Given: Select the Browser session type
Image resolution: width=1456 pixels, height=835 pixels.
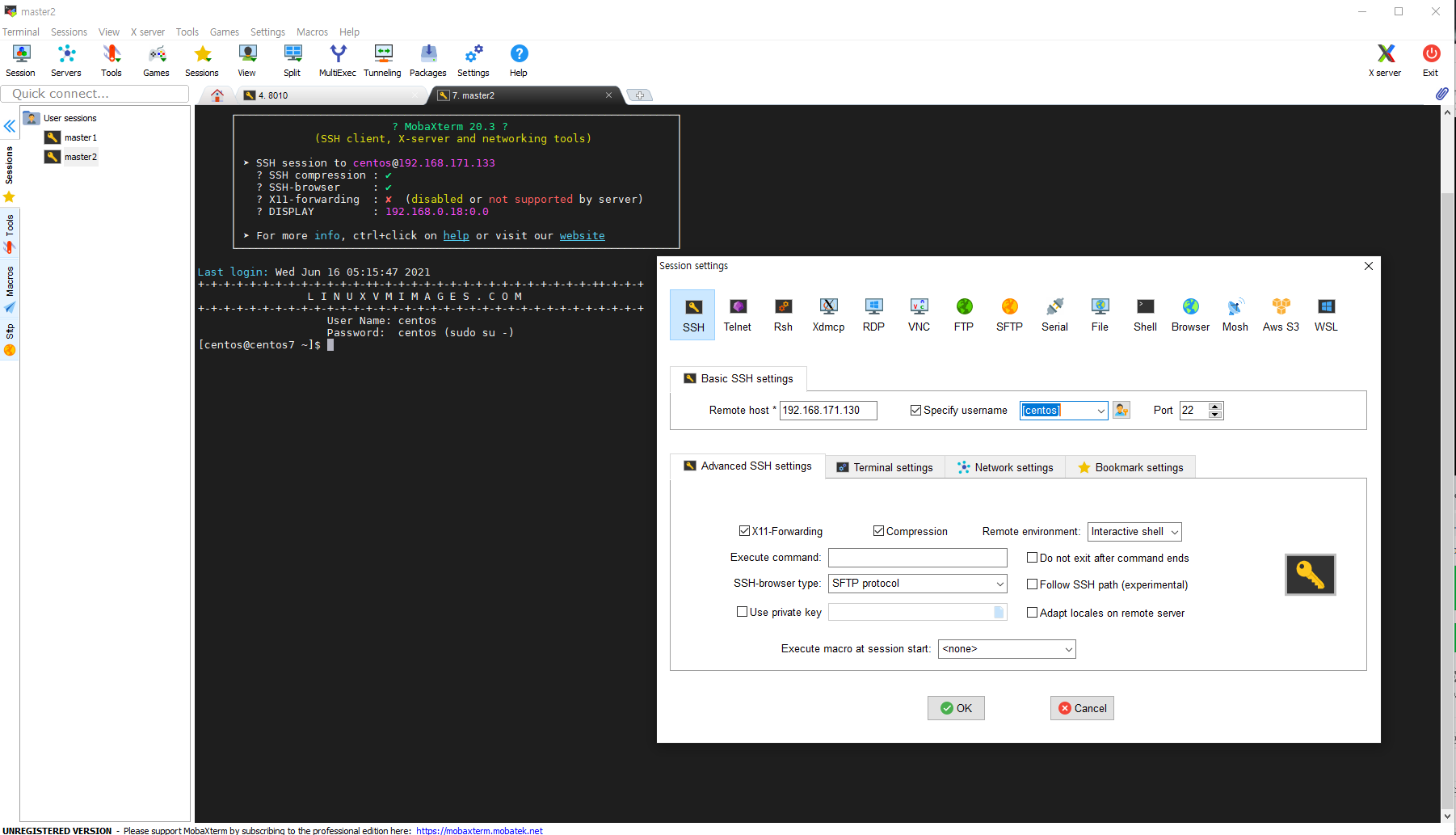Looking at the screenshot, I should tap(1190, 315).
